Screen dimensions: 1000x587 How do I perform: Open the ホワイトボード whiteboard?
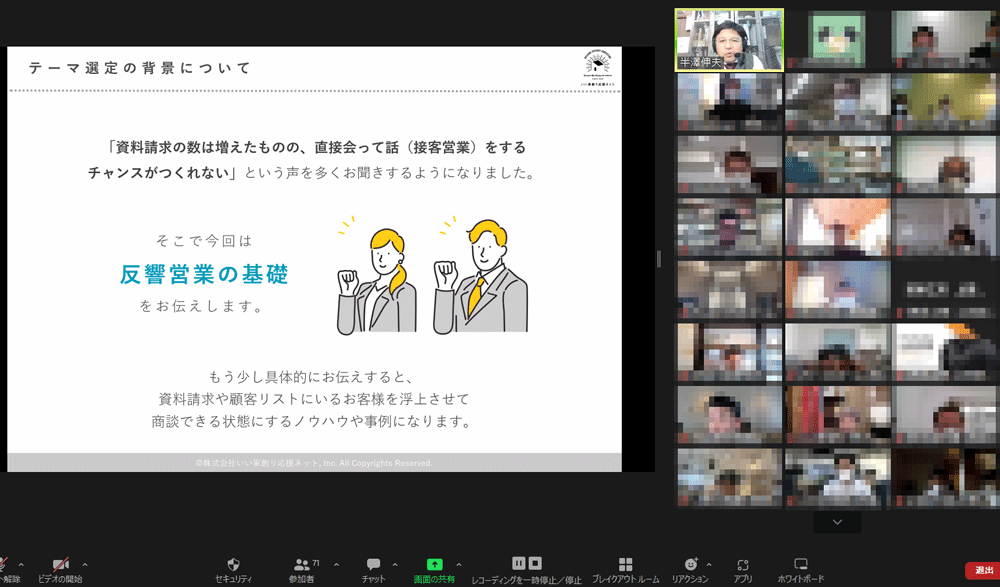(x=800, y=565)
